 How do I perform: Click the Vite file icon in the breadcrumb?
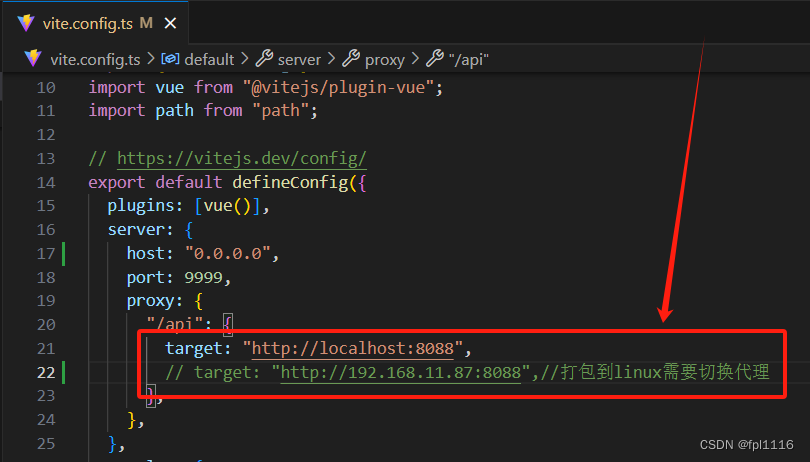point(33,58)
